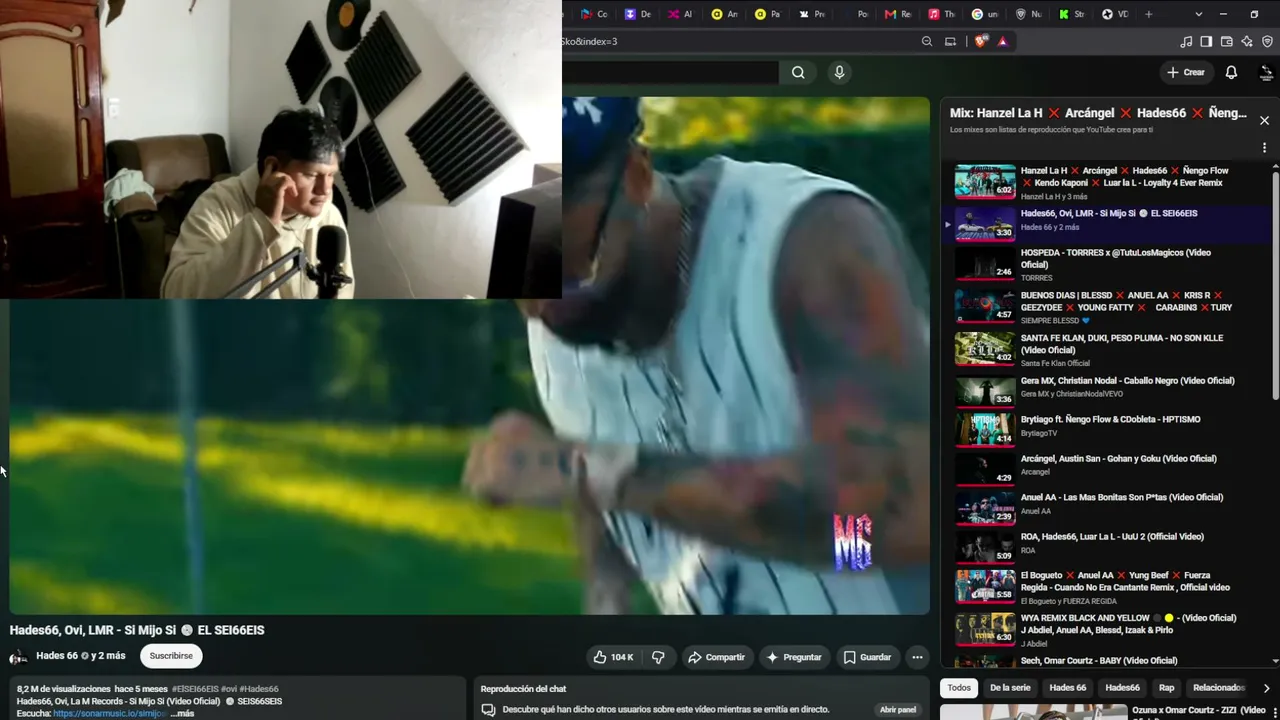The height and width of the screenshot is (720, 1280).
Task: Click the VPN shield icon in toolbar
Action: coord(1267,41)
